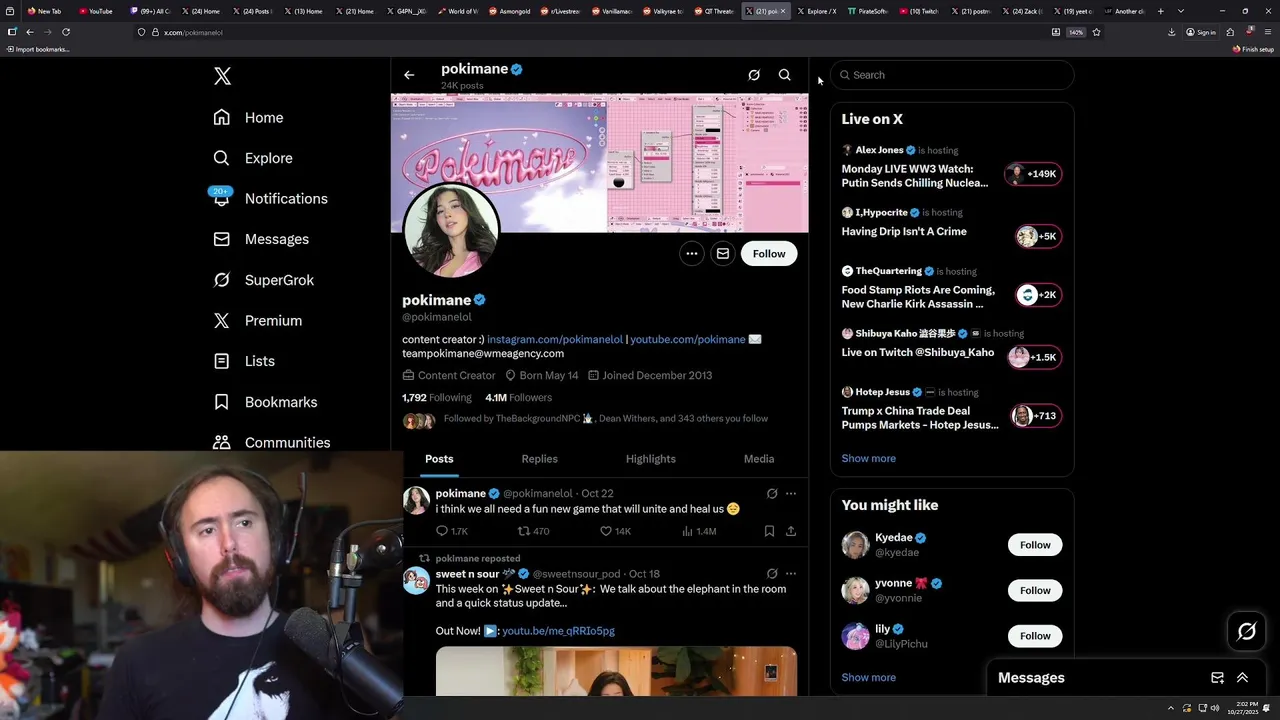
Task: Open more options on sweet n sour post
Action: (791, 574)
